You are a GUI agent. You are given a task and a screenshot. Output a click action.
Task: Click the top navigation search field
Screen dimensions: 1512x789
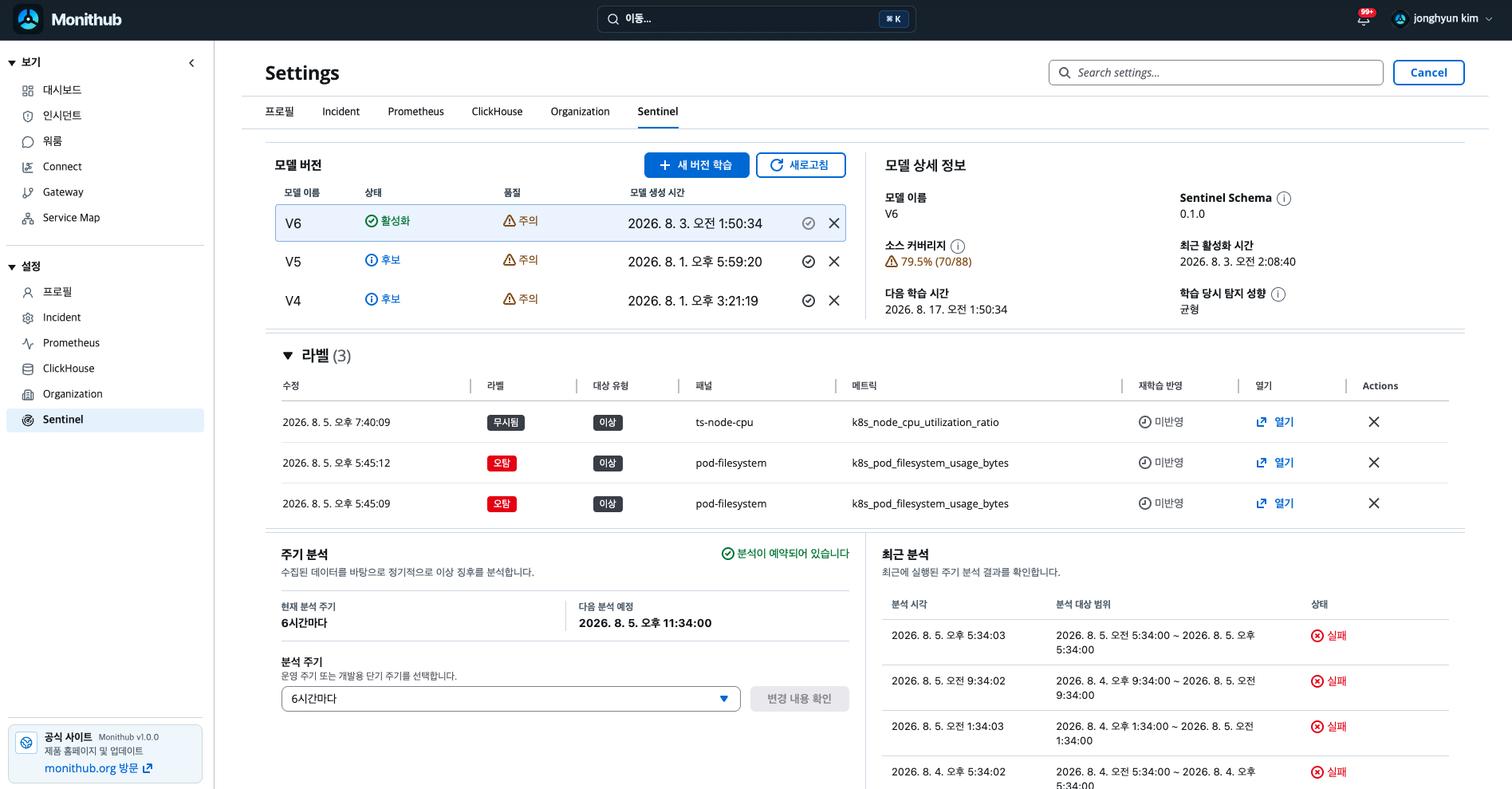[x=756, y=19]
